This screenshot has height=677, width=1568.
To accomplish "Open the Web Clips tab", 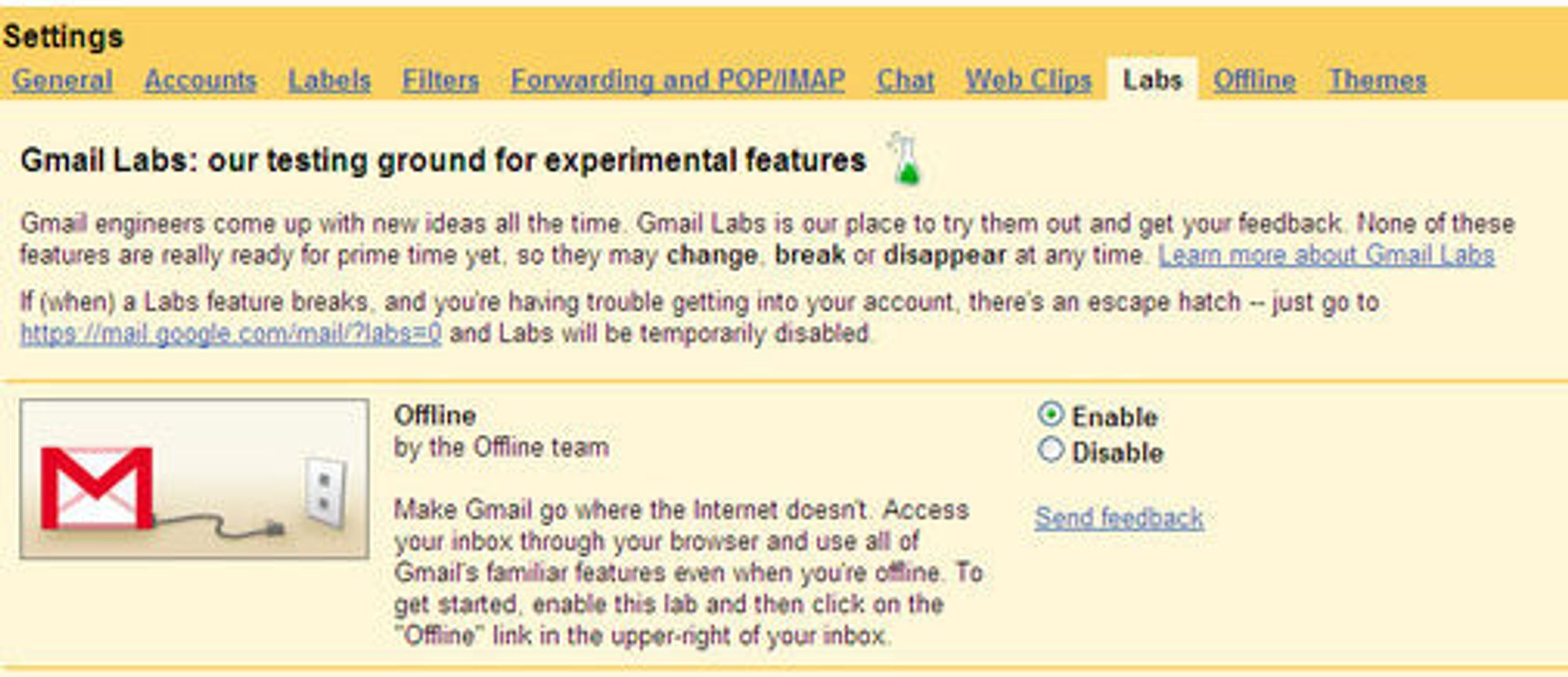I will [x=1028, y=80].
